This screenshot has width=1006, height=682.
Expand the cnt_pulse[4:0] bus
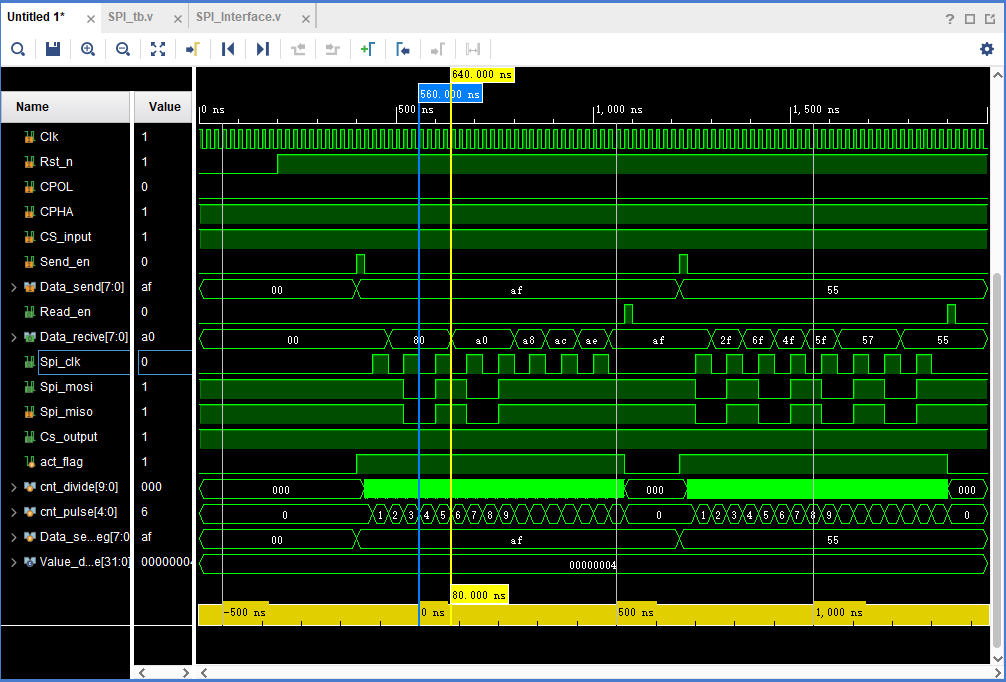[13, 512]
